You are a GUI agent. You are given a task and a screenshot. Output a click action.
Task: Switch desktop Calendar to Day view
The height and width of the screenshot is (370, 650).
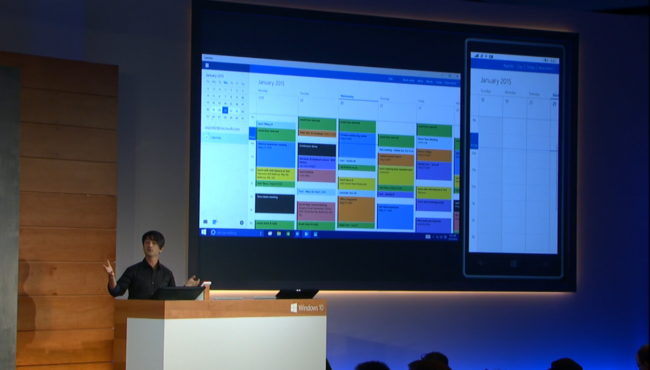[x=390, y=79]
